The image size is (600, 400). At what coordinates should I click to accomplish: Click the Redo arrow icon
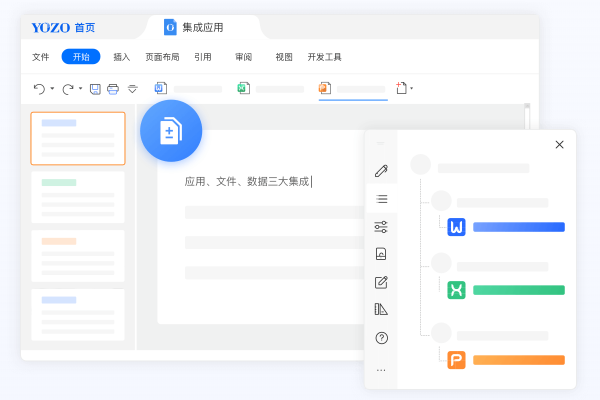click(x=67, y=89)
